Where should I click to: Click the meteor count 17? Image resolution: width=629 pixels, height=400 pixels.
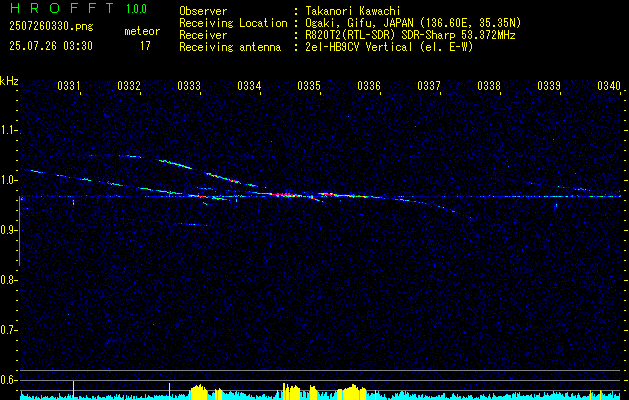[145, 46]
